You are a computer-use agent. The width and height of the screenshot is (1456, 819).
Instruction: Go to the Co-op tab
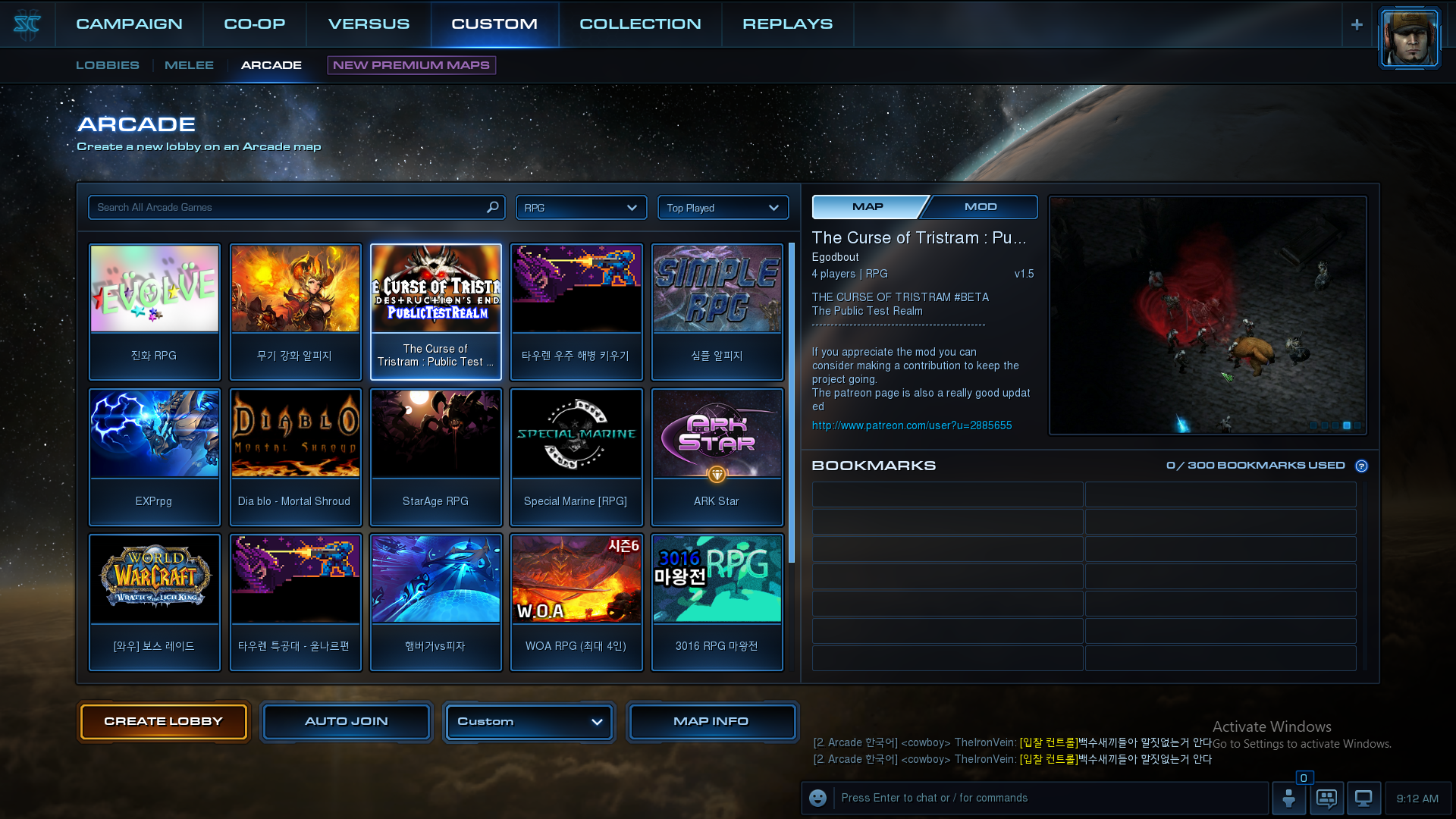[255, 24]
